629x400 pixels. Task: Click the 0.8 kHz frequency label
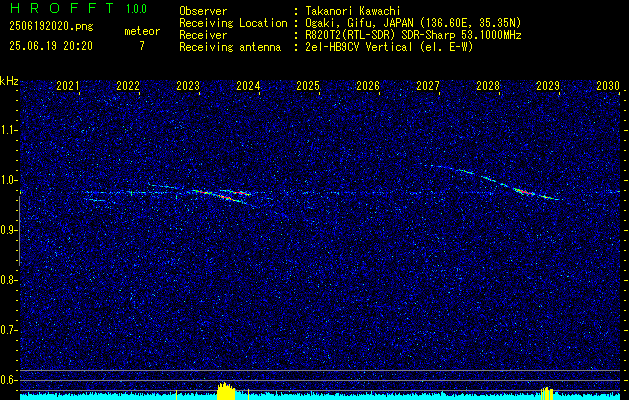click(9, 280)
